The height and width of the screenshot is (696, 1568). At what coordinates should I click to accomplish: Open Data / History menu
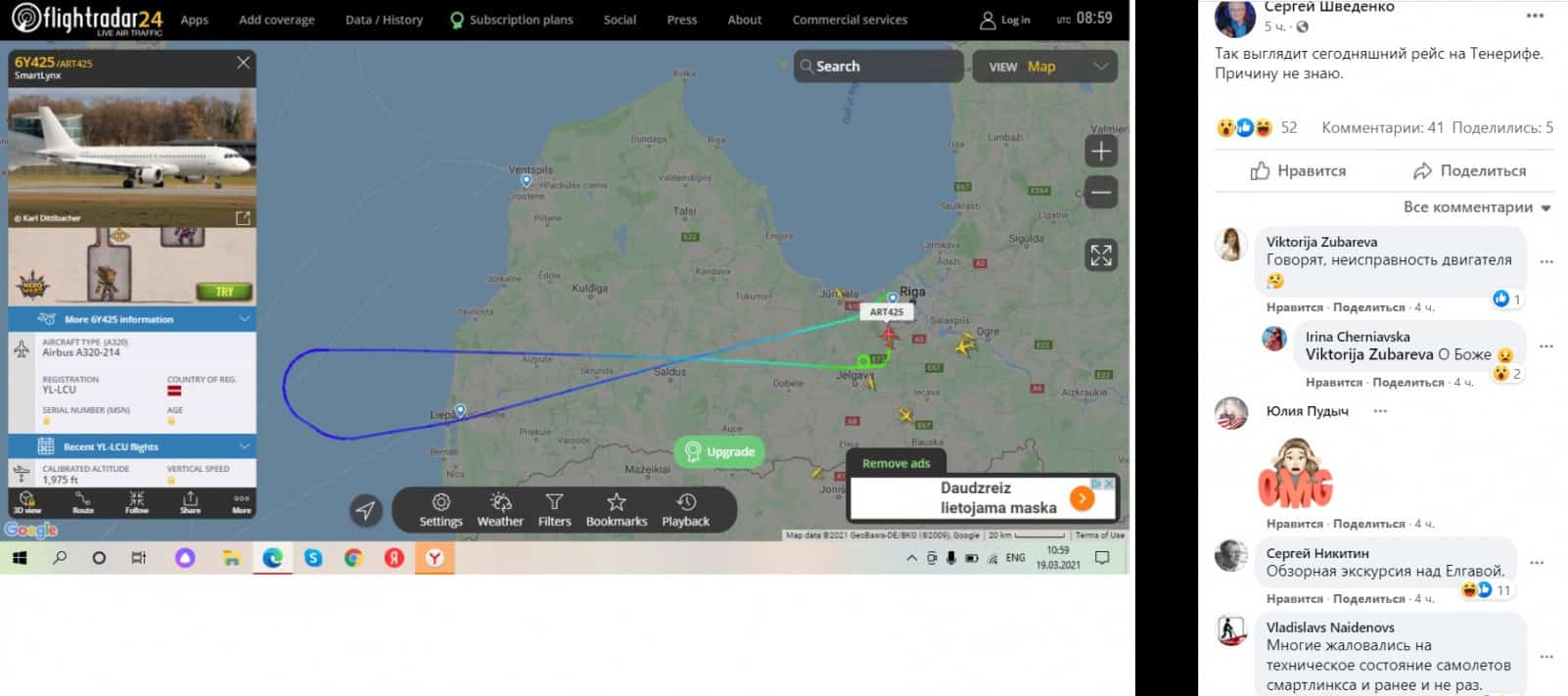pos(384,20)
